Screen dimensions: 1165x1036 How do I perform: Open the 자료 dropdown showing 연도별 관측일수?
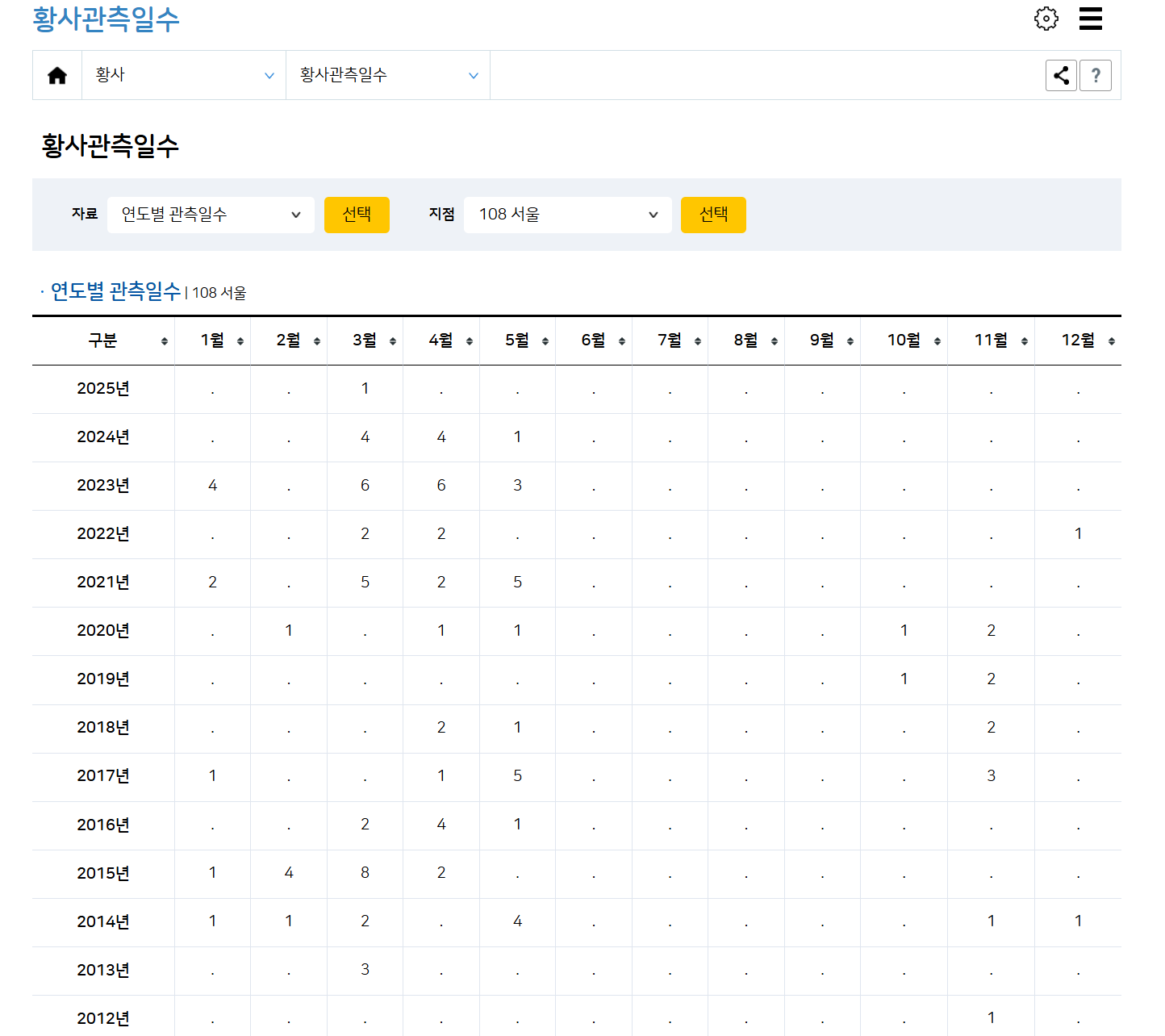211,215
